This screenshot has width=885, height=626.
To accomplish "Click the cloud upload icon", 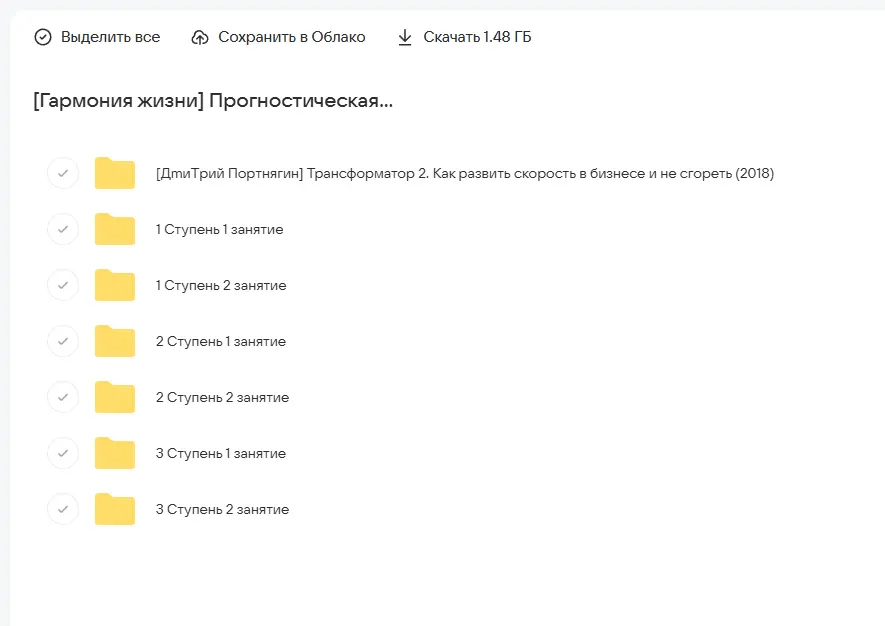I will [x=200, y=37].
